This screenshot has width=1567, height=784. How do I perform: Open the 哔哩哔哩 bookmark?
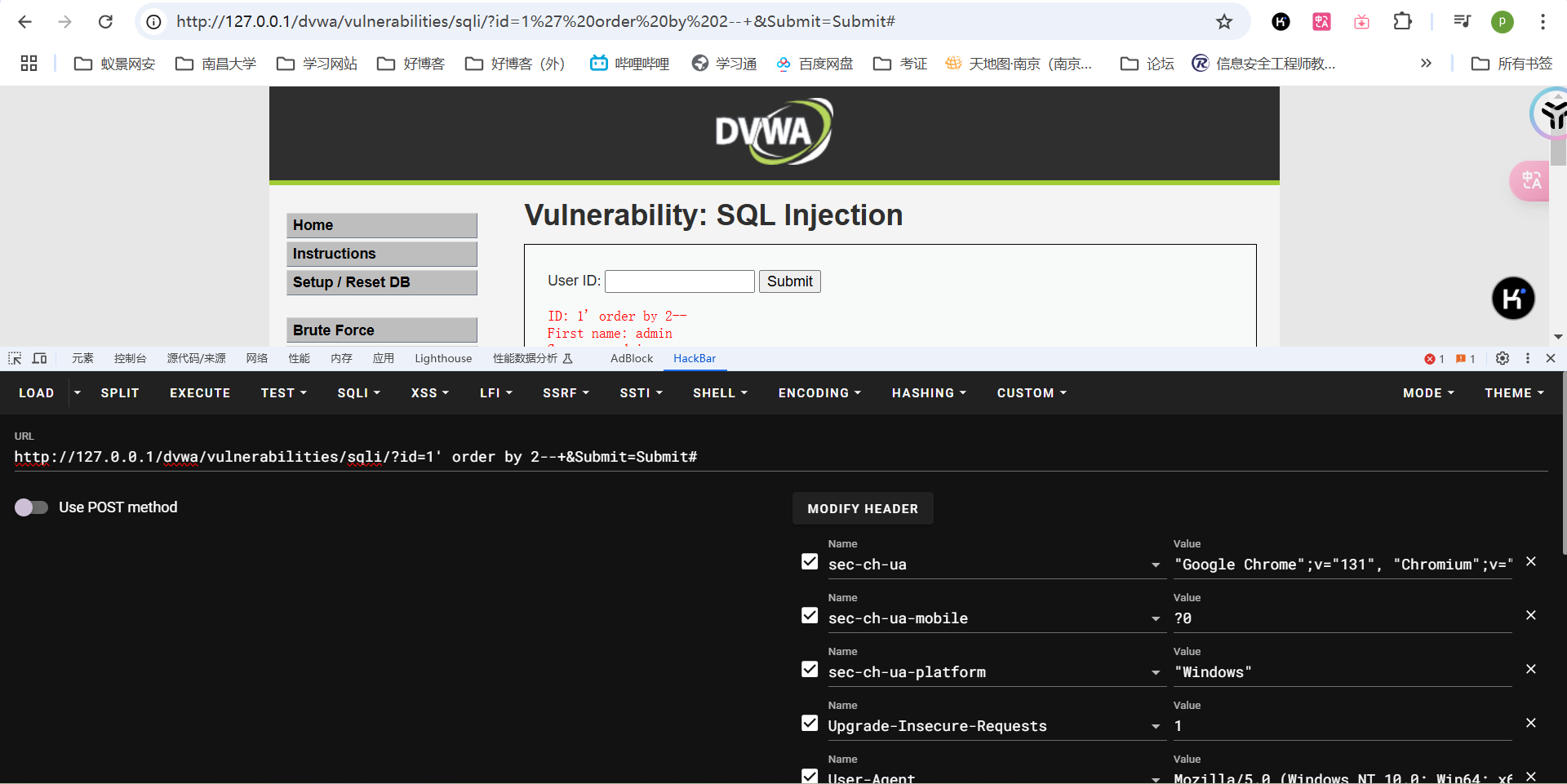coord(630,64)
